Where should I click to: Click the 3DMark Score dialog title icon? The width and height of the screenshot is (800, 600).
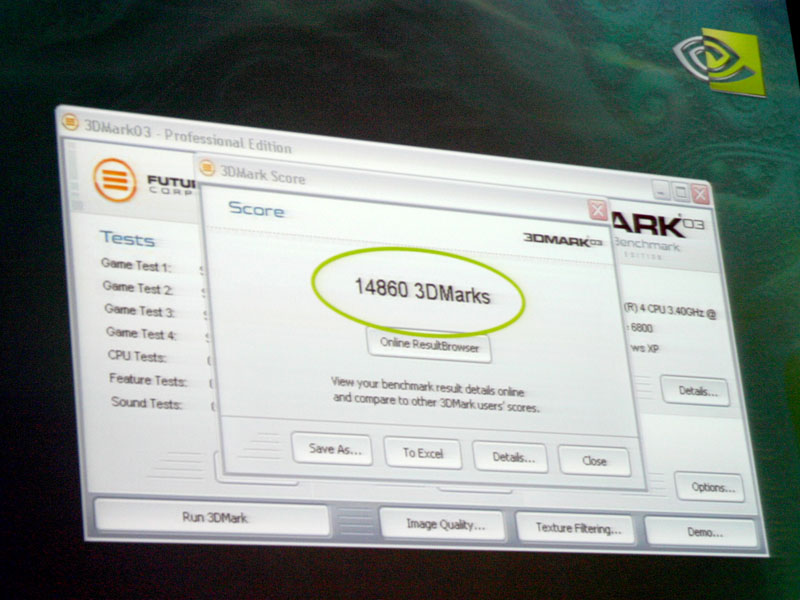tap(207, 169)
